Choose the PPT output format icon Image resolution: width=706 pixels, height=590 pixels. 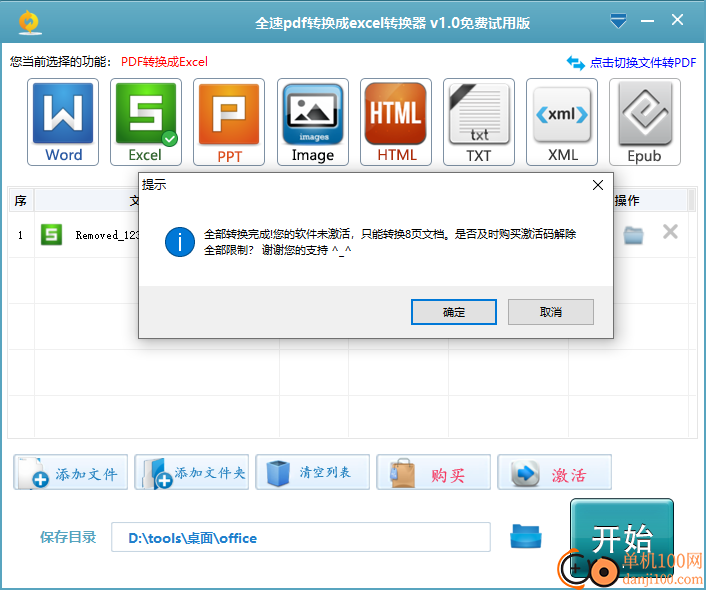(x=229, y=122)
